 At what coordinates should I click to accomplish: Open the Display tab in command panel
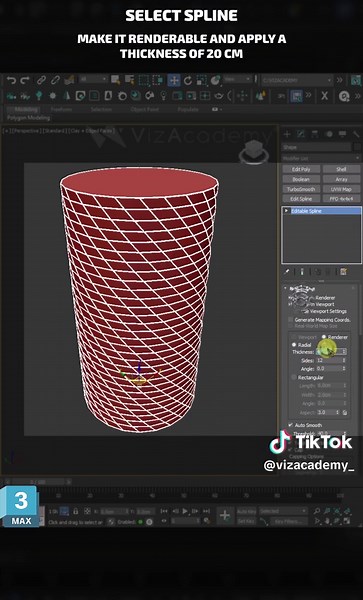pos(342,134)
